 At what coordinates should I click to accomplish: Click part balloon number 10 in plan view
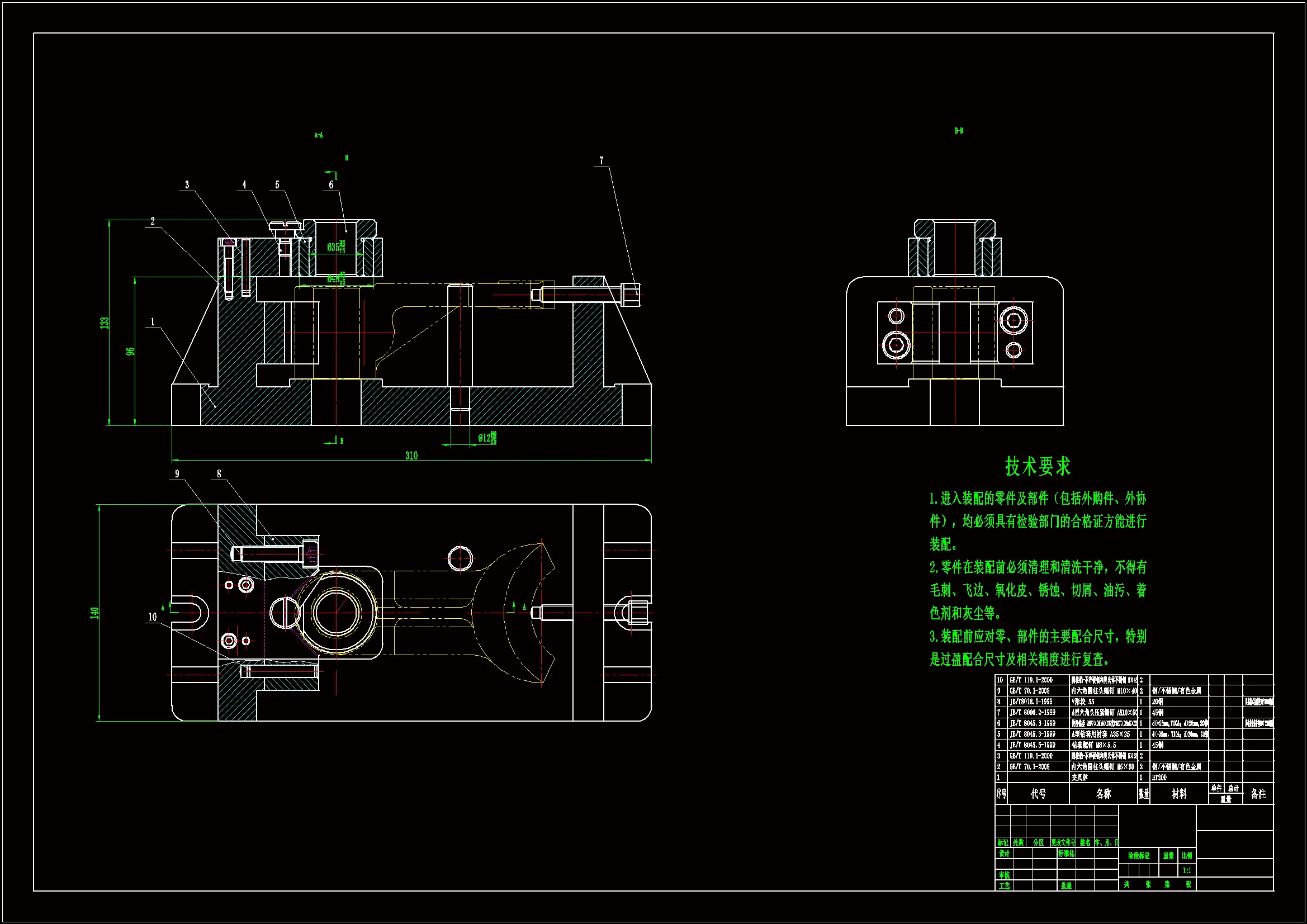click(x=152, y=617)
